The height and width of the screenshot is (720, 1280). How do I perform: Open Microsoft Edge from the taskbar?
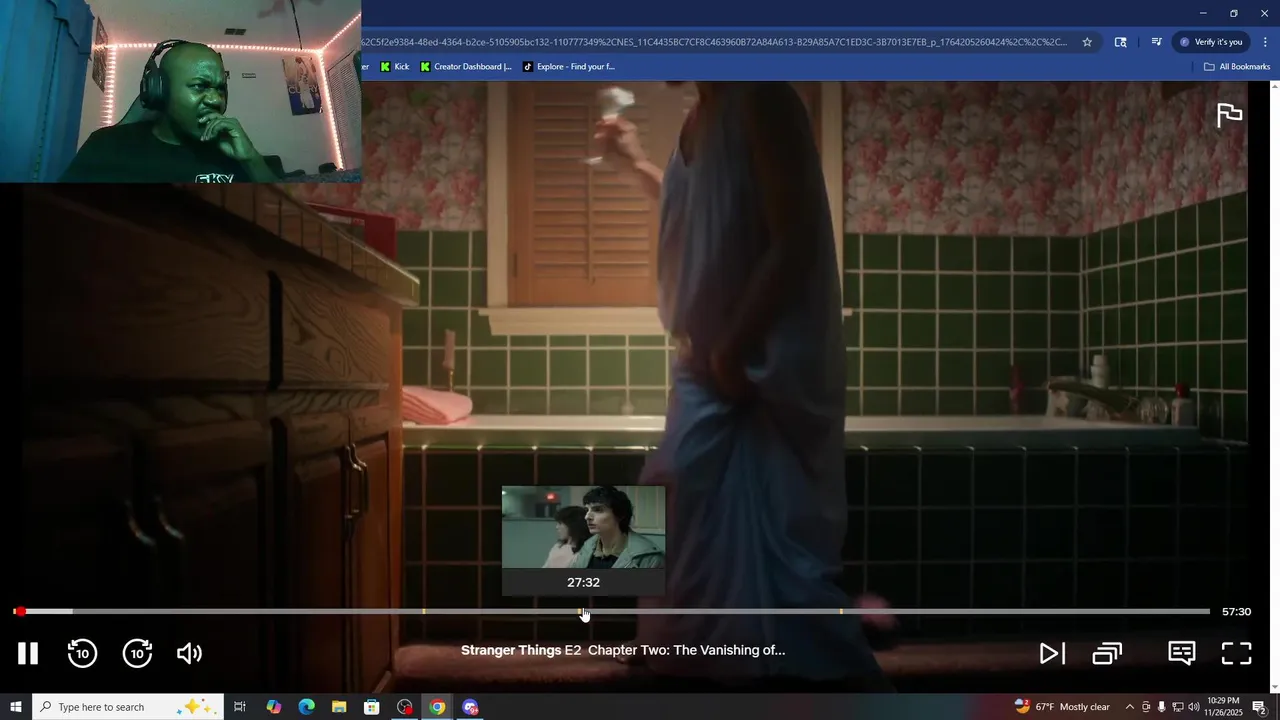tap(306, 707)
